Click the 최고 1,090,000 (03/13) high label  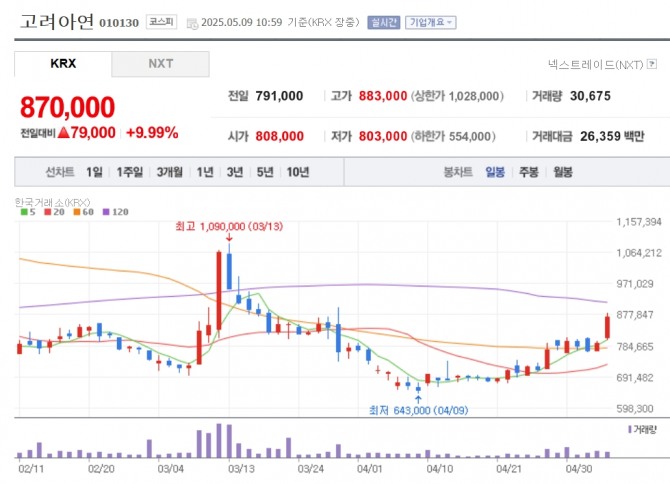click(229, 226)
